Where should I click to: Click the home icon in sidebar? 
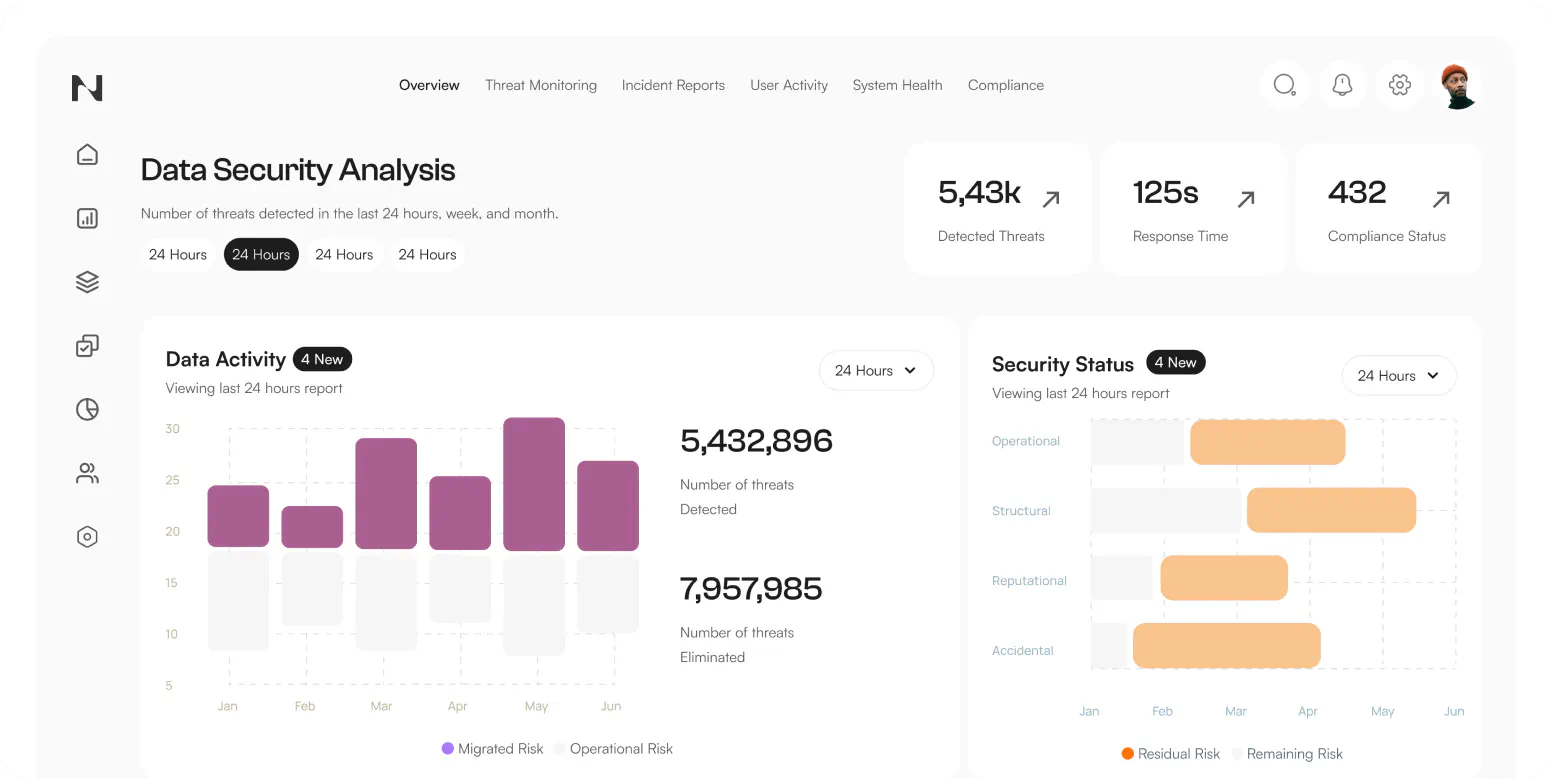pos(87,155)
